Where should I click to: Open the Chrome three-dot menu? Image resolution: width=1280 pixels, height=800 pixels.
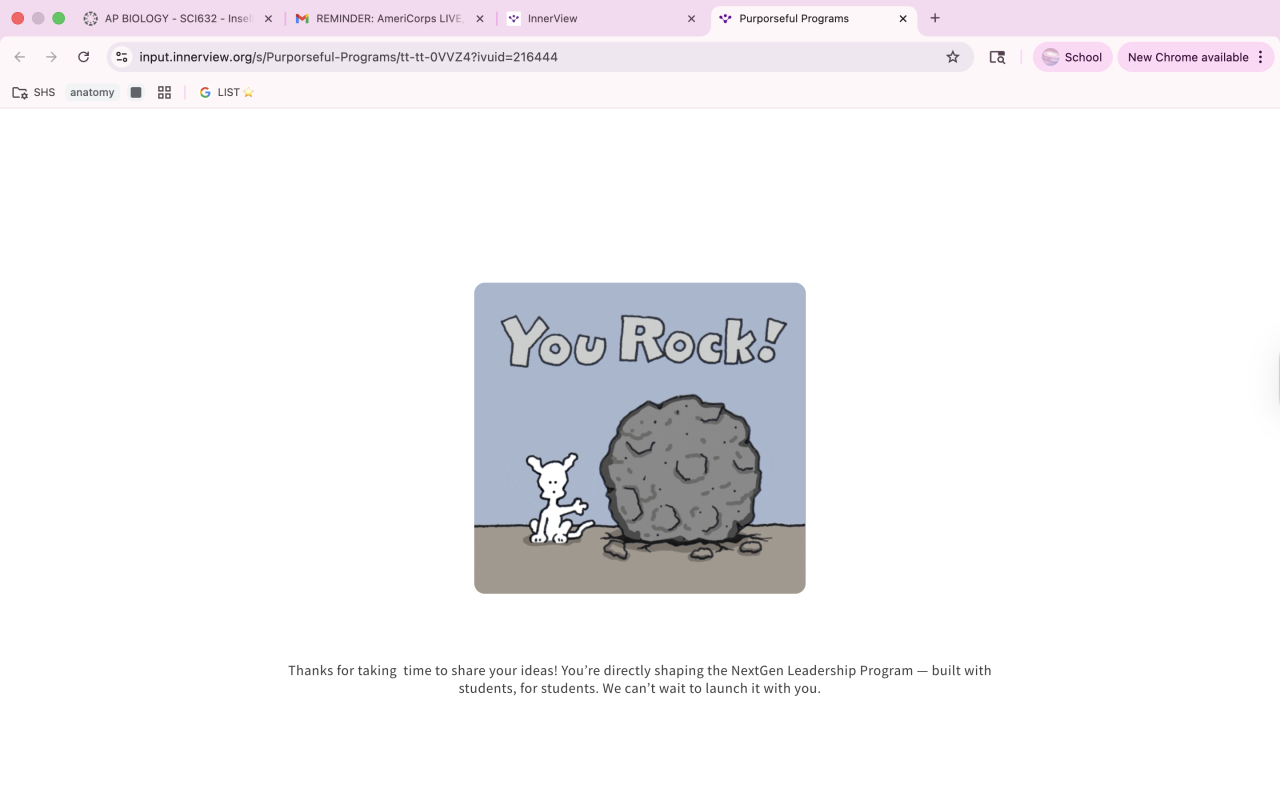[x=1261, y=57]
